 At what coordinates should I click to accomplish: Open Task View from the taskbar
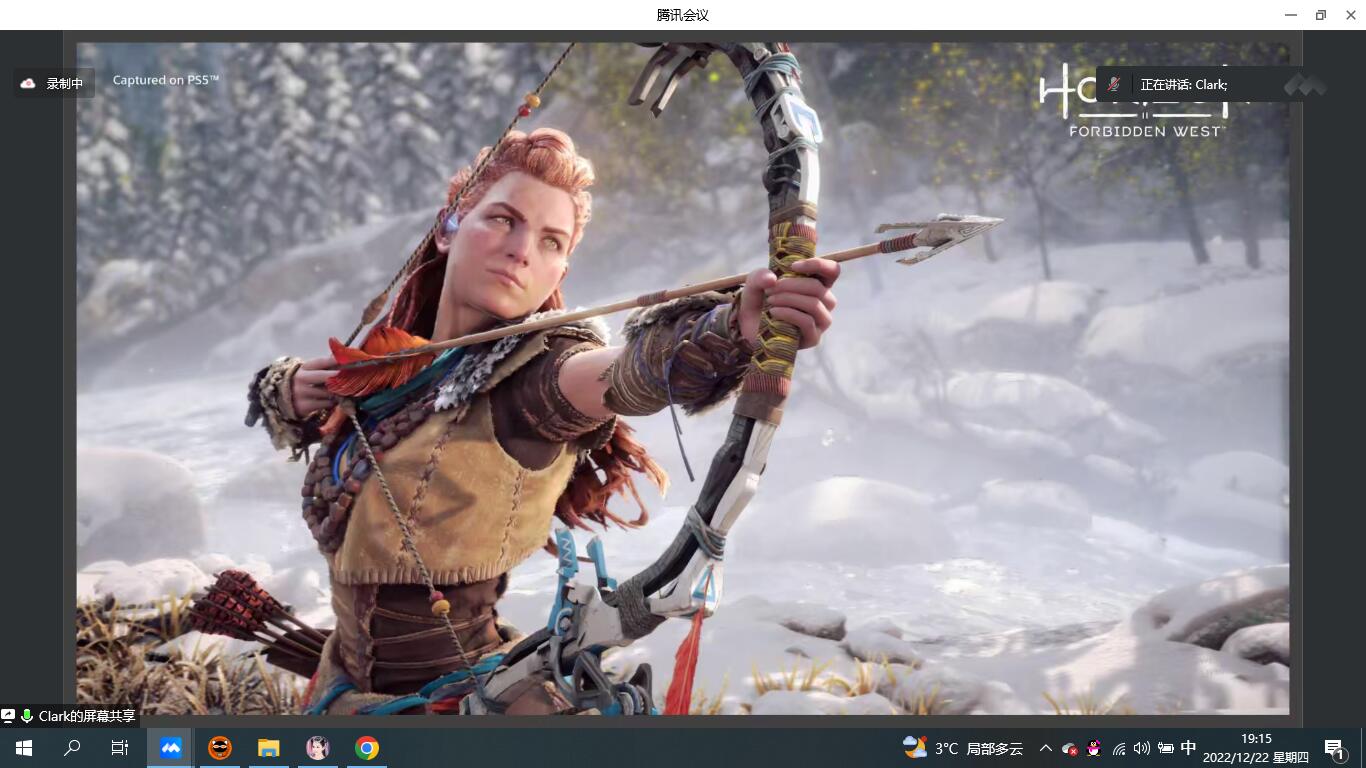(119, 748)
